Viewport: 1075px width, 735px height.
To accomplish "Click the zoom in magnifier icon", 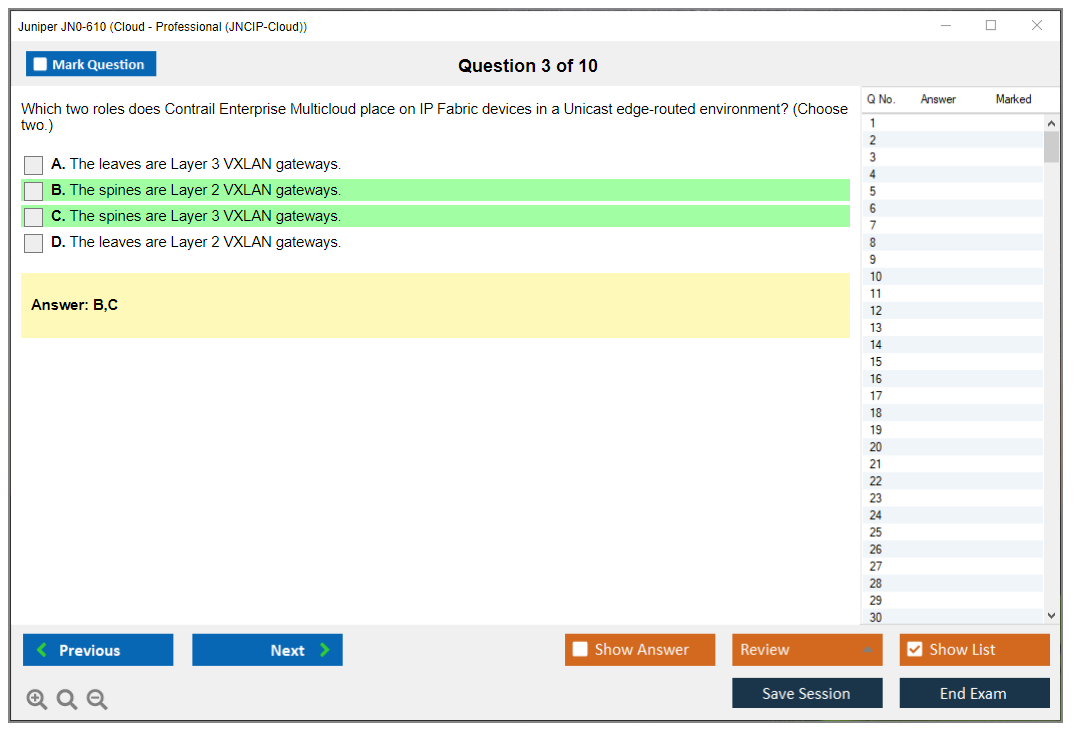I will click(37, 700).
